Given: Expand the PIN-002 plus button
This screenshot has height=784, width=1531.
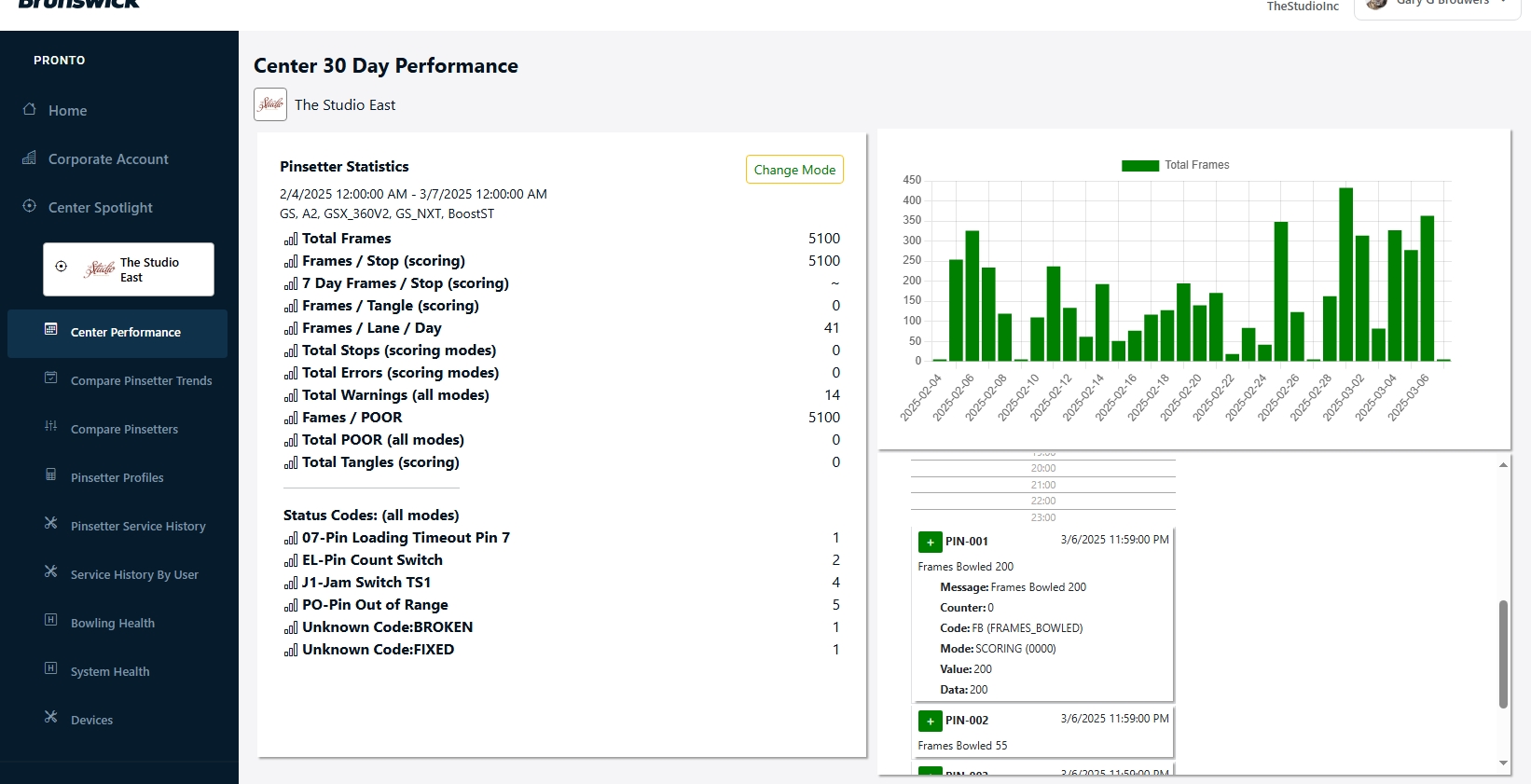Looking at the screenshot, I should click(x=930, y=721).
